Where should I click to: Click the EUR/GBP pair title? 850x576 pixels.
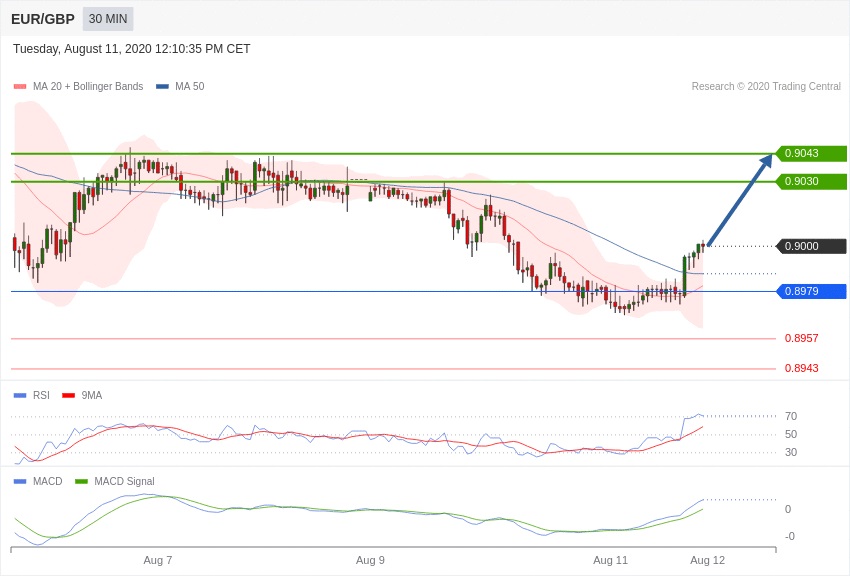click(43, 19)
